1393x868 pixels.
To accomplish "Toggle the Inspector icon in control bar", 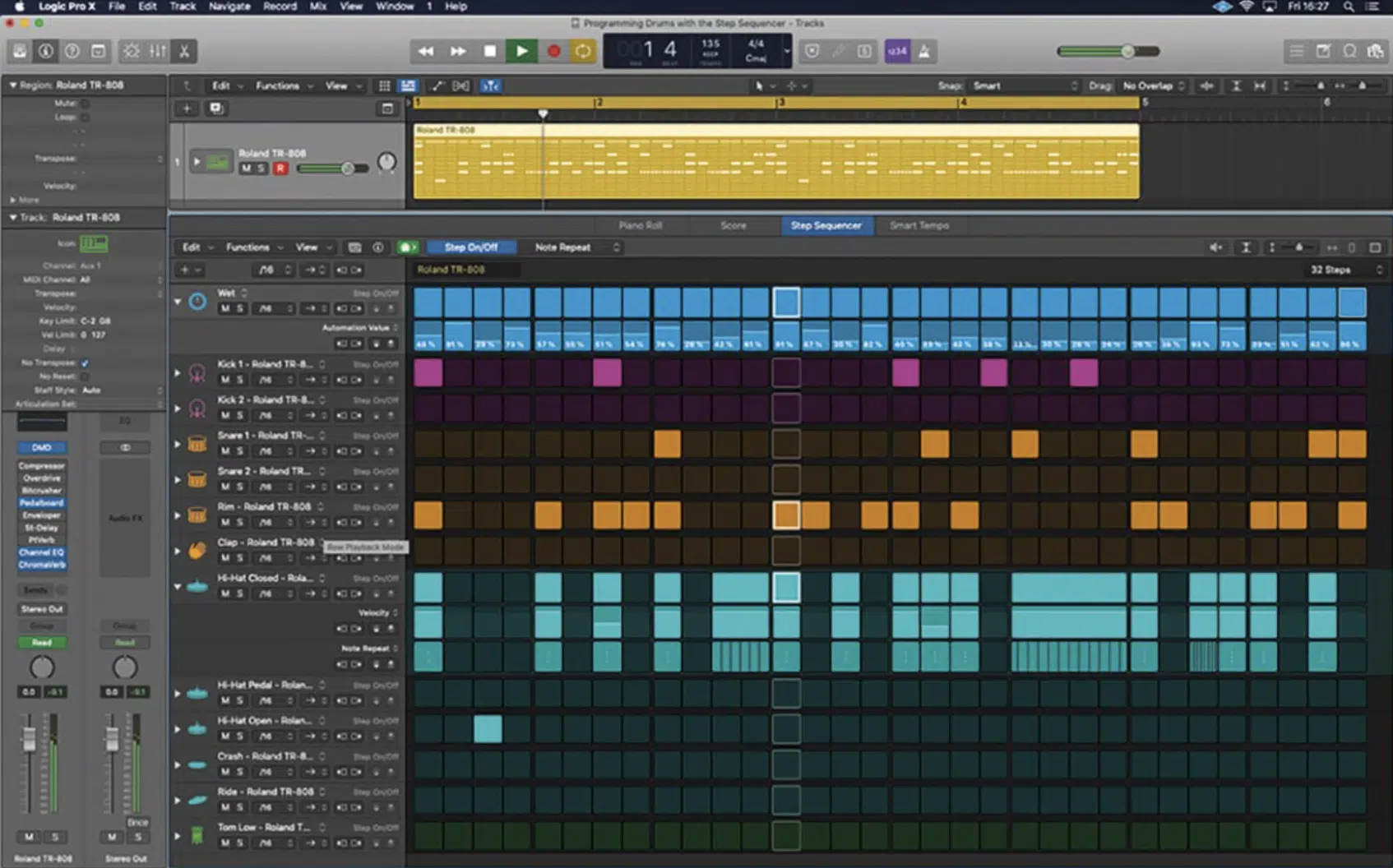I will (46, 51).
